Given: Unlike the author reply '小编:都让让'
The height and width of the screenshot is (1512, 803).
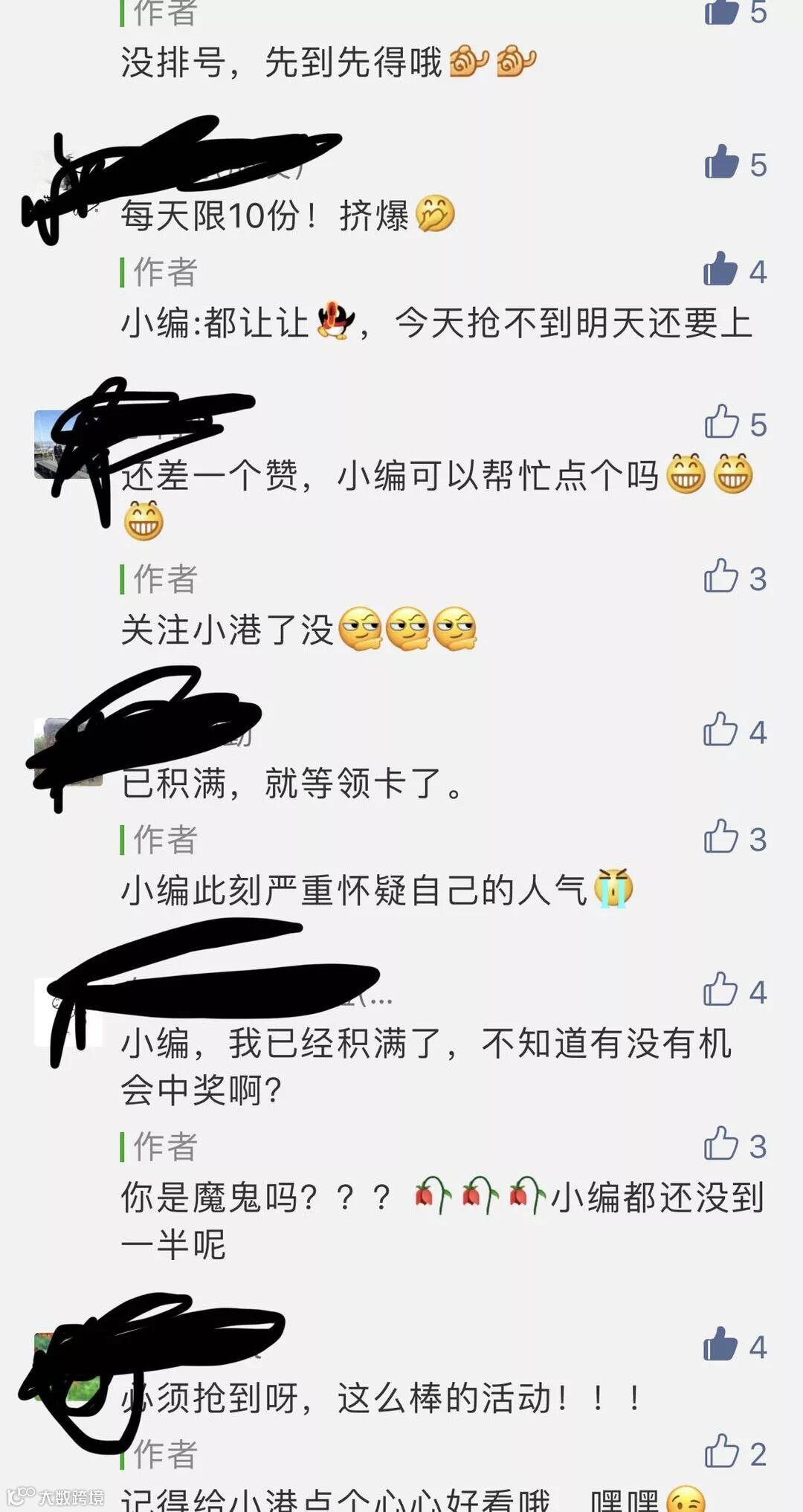Looking at the screenshot, I should coord(720,269).
